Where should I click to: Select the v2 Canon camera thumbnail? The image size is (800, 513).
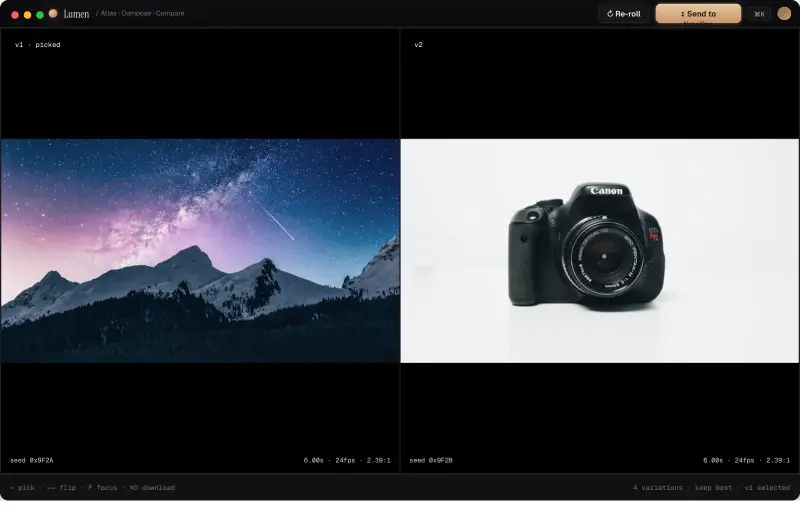click(x=600, y=251)
